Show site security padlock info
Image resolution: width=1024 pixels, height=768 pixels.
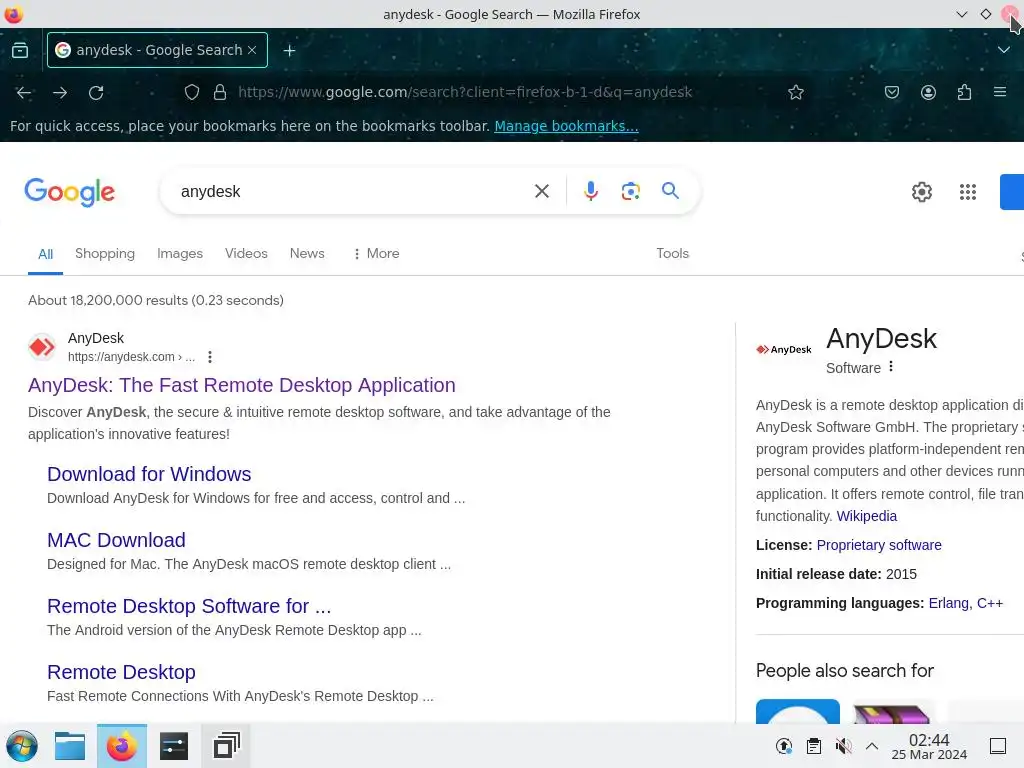pos(220,92)
